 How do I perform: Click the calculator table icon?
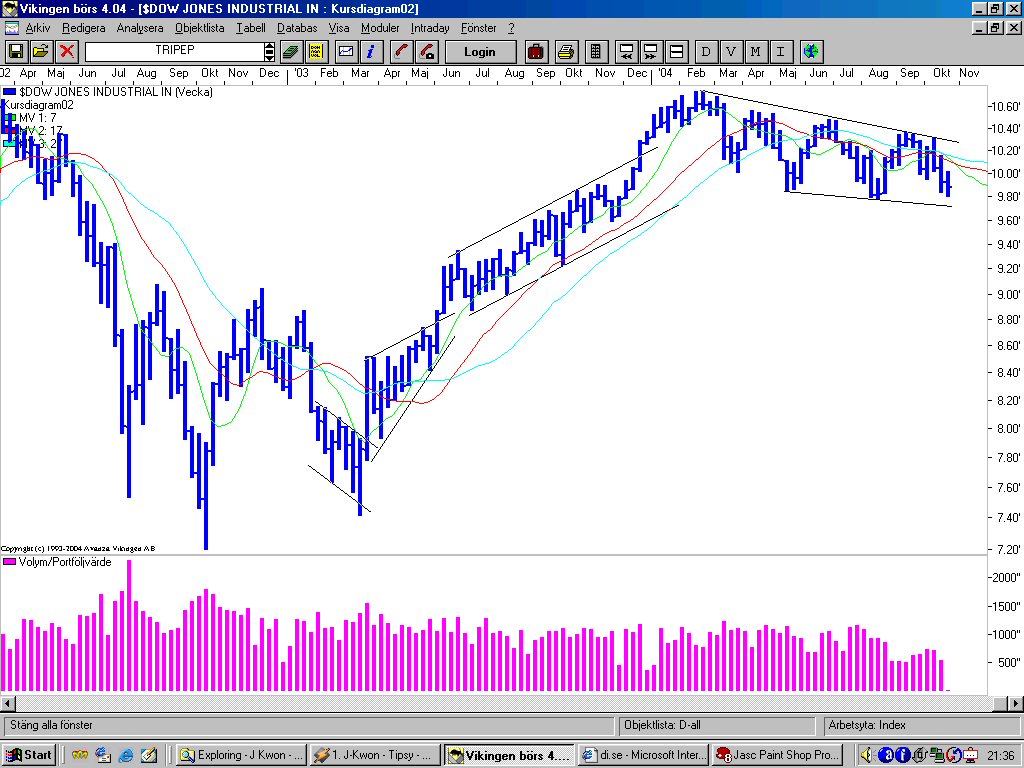coord(596,52)
